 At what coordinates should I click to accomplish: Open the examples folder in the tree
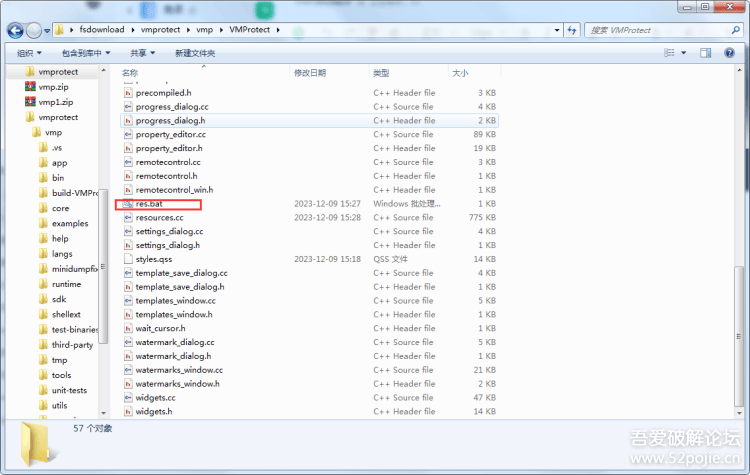coord(64,223)
